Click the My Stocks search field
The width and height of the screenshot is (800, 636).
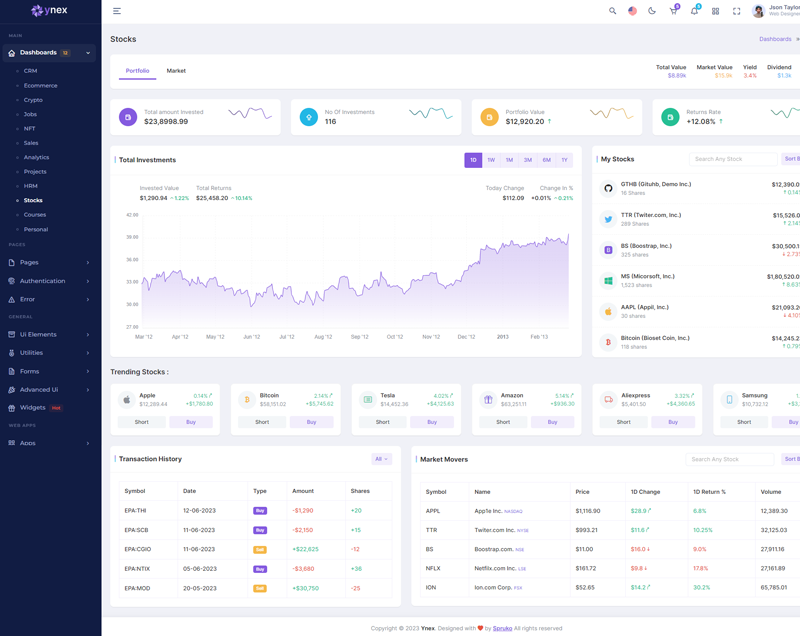(732, 159)
